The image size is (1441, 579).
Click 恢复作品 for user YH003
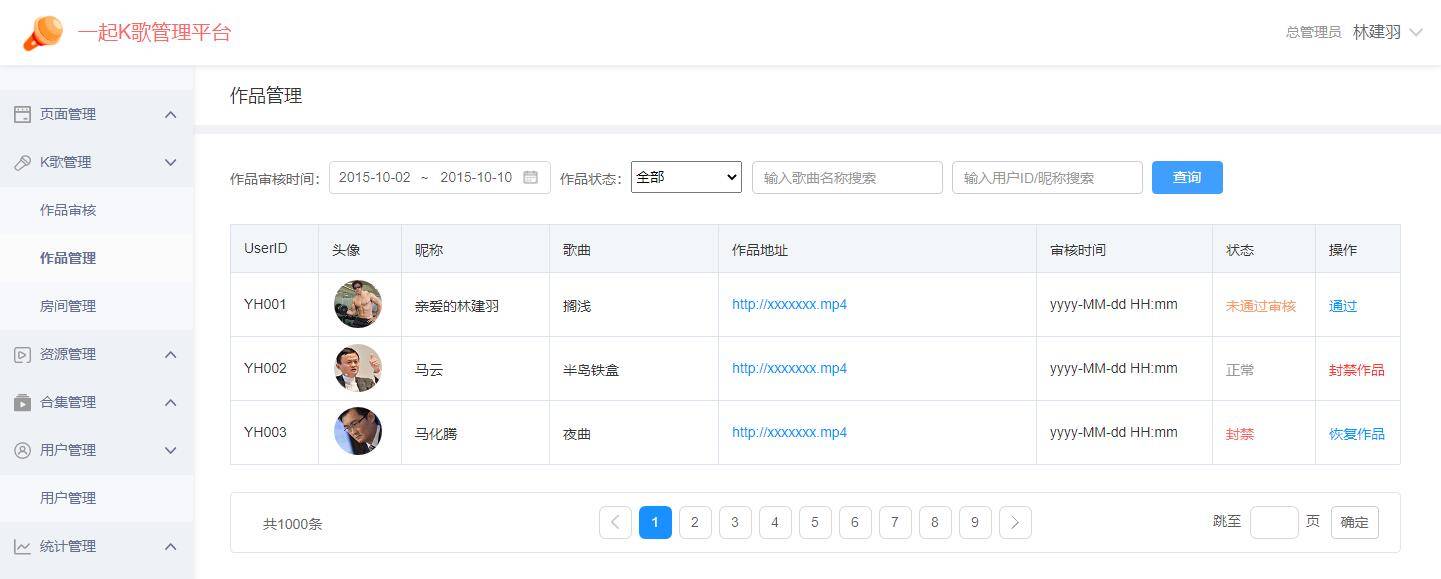(1356, 434)
